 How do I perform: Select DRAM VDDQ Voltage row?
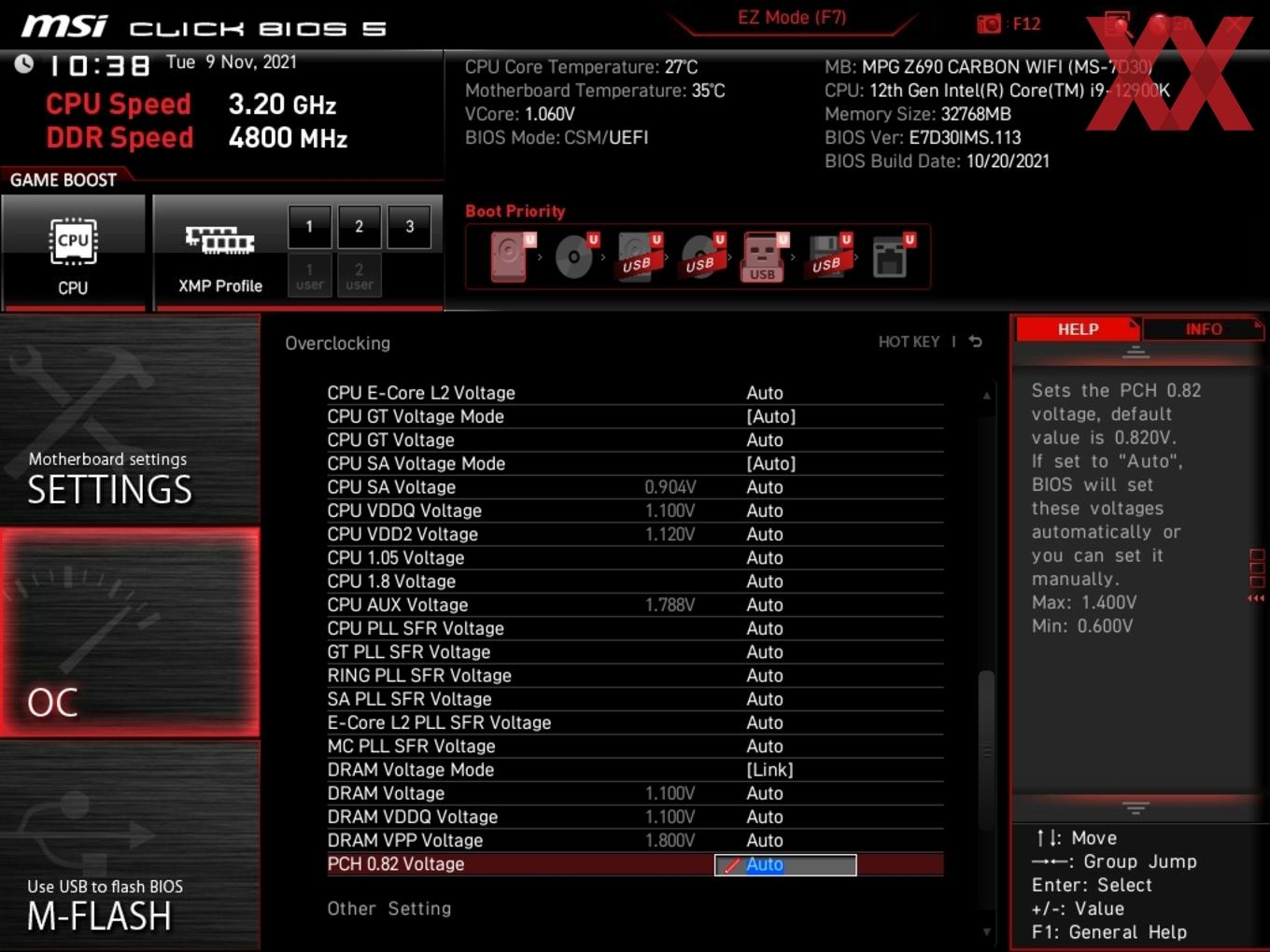click(x=635, y=817)
